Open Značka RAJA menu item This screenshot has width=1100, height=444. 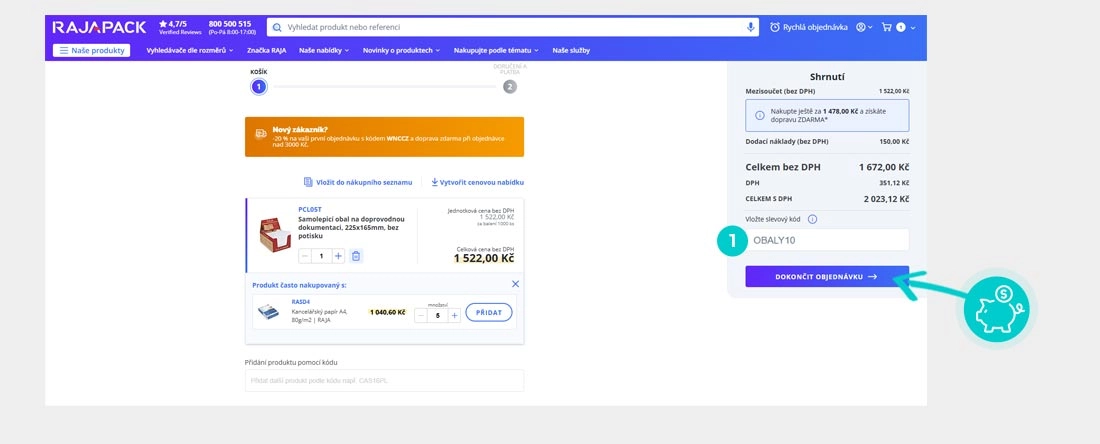265,50
